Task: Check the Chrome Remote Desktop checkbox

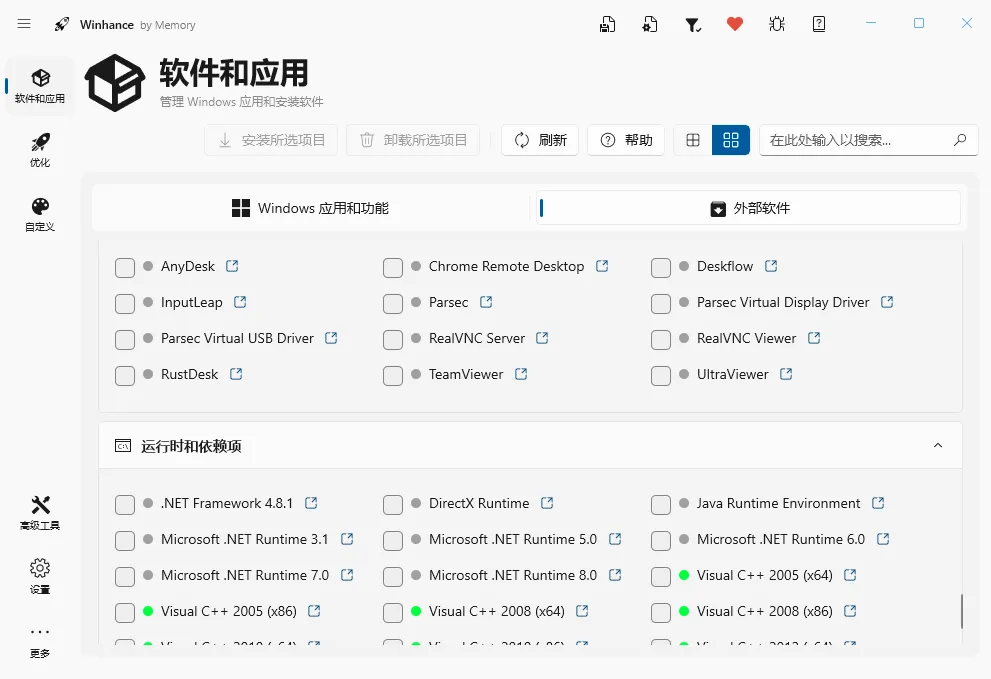Action: tap(392, 267)
